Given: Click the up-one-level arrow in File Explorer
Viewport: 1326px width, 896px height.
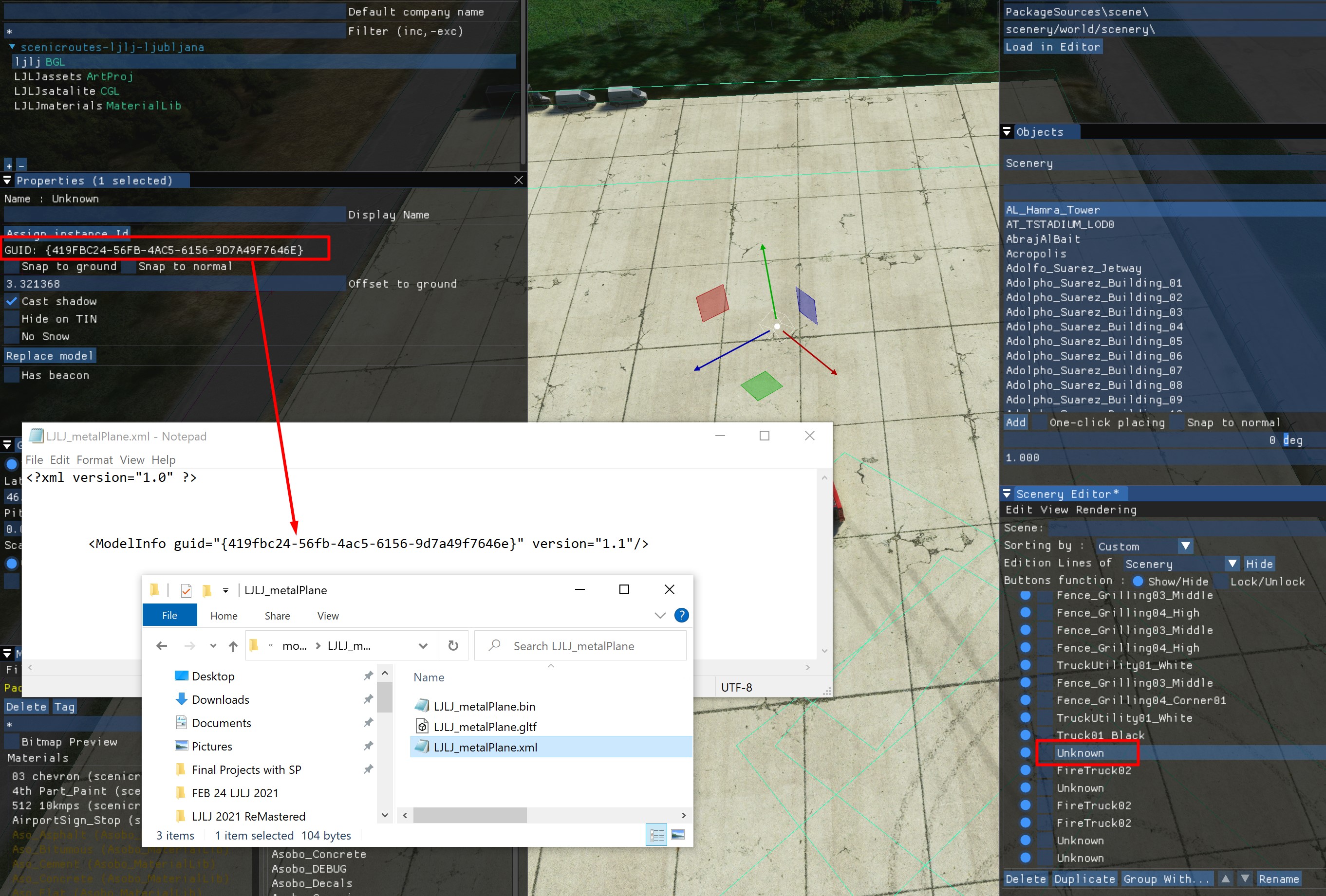Looking at the screenshot, I should [233, 646].
